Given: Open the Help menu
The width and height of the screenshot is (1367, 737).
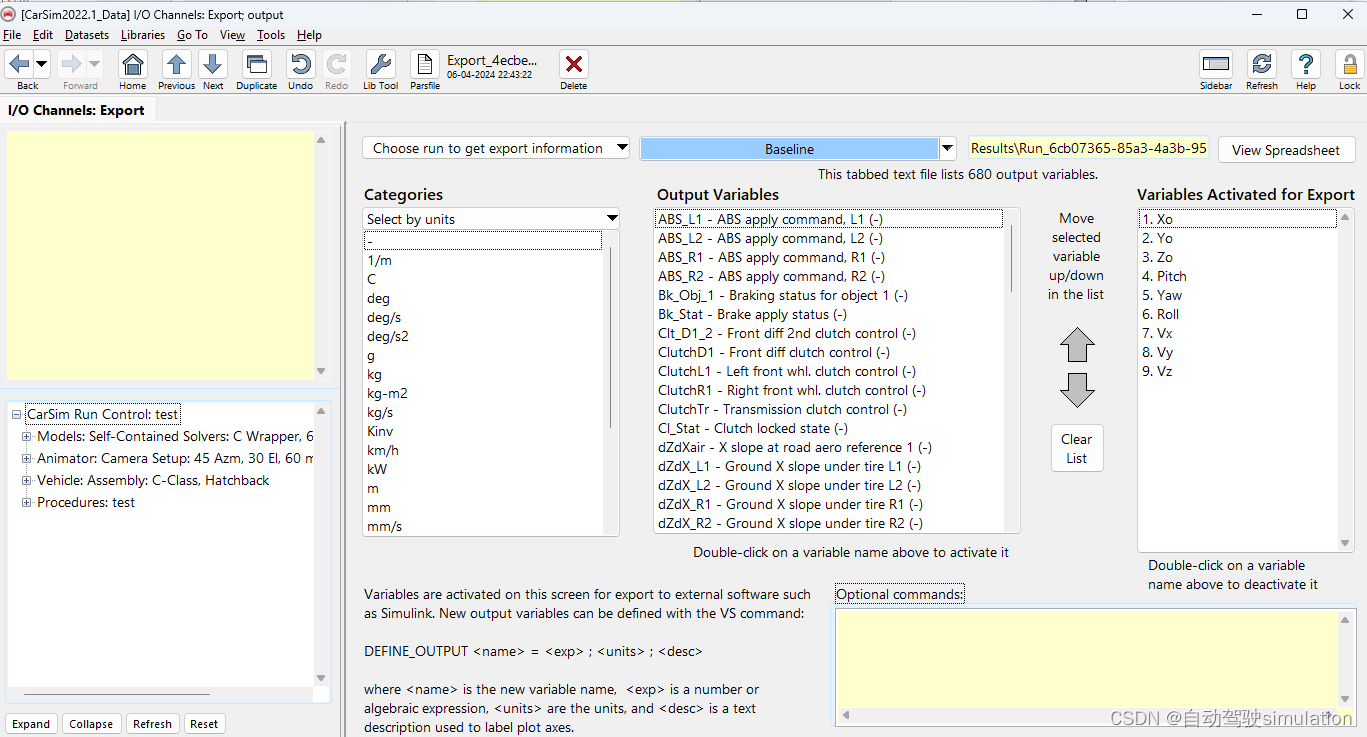Looking at the screenshot, I should (310, 35).
